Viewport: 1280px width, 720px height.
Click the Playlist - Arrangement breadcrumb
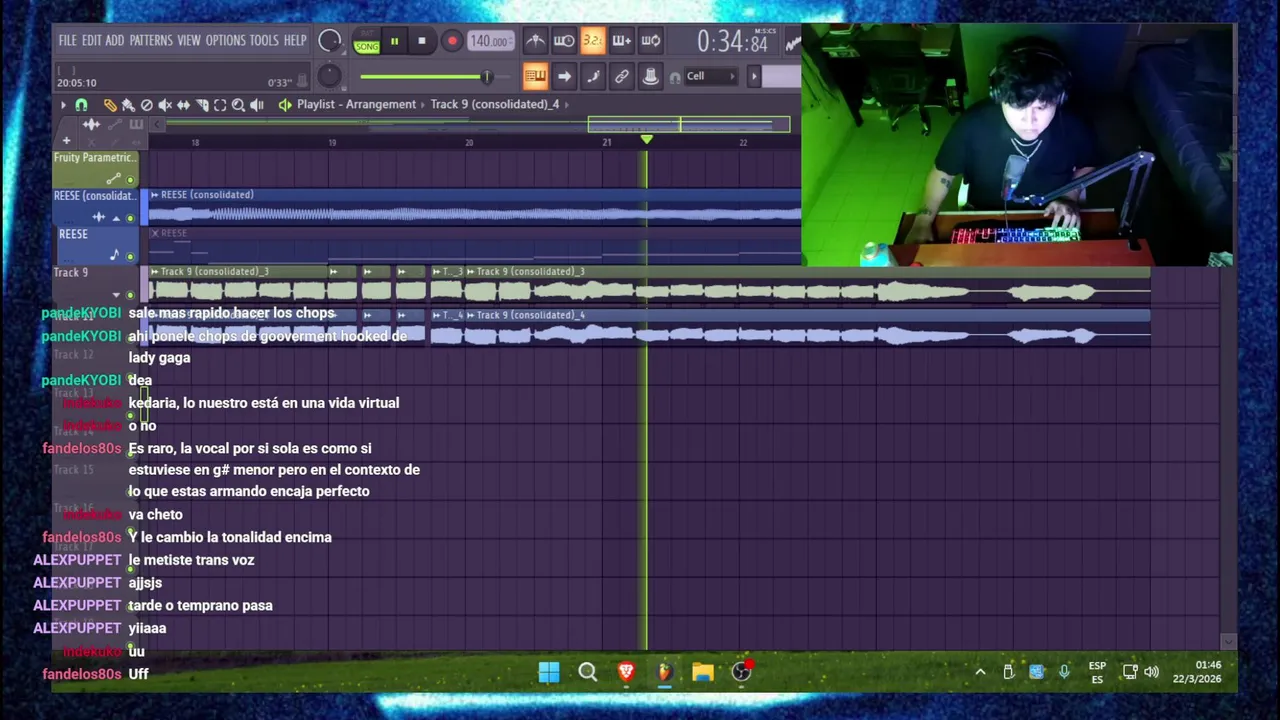(356, 104)
